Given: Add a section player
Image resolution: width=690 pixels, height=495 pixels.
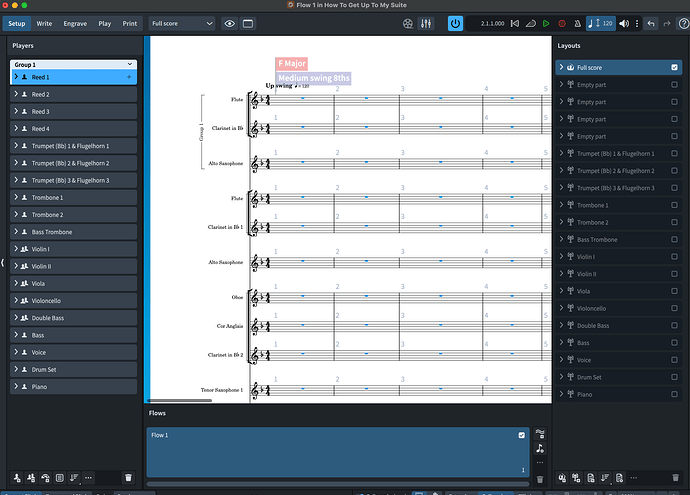Looking at the screenshot, I should pyautogui.click(x=31, y=477).
